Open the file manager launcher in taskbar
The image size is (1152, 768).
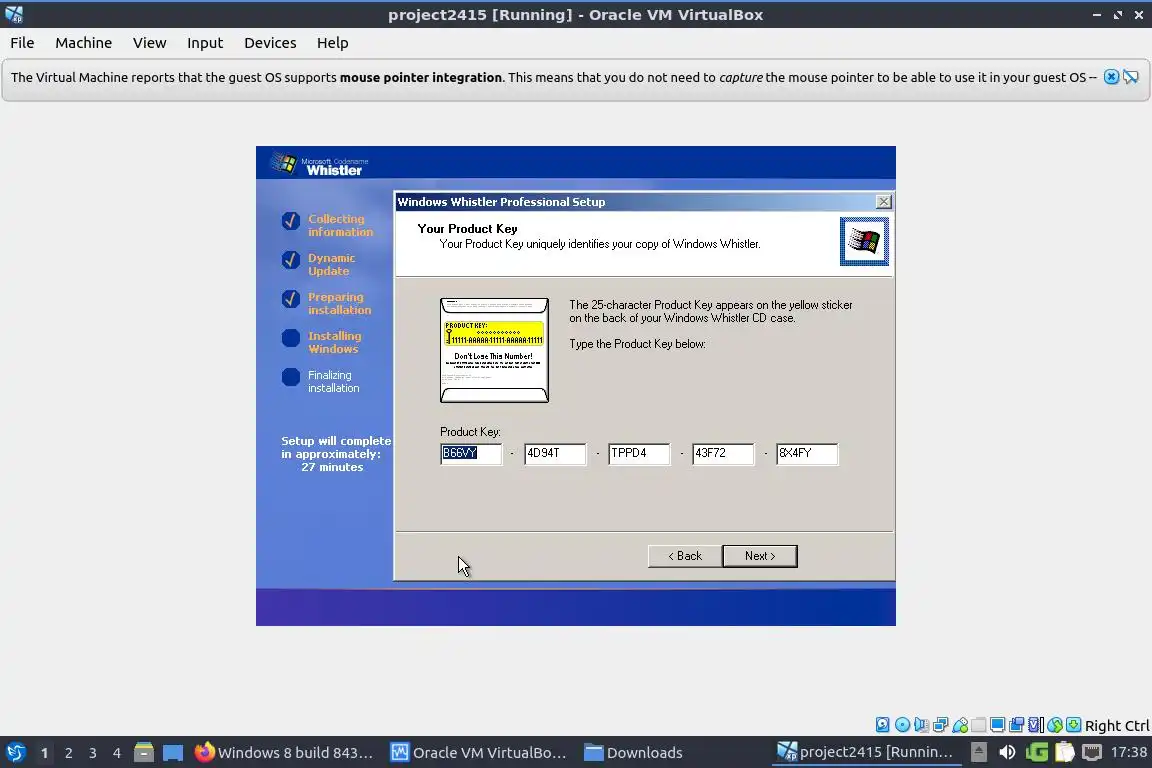[144, 753]
